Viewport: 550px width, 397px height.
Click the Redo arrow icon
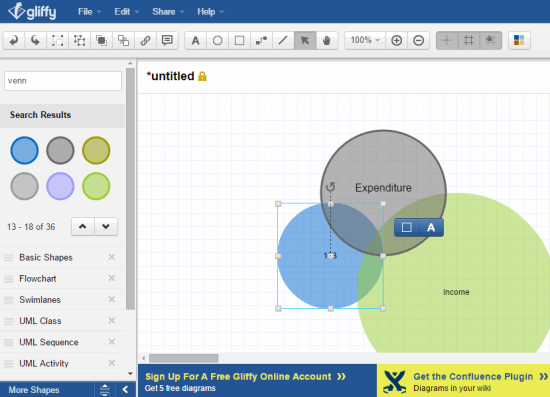[35, 41]
